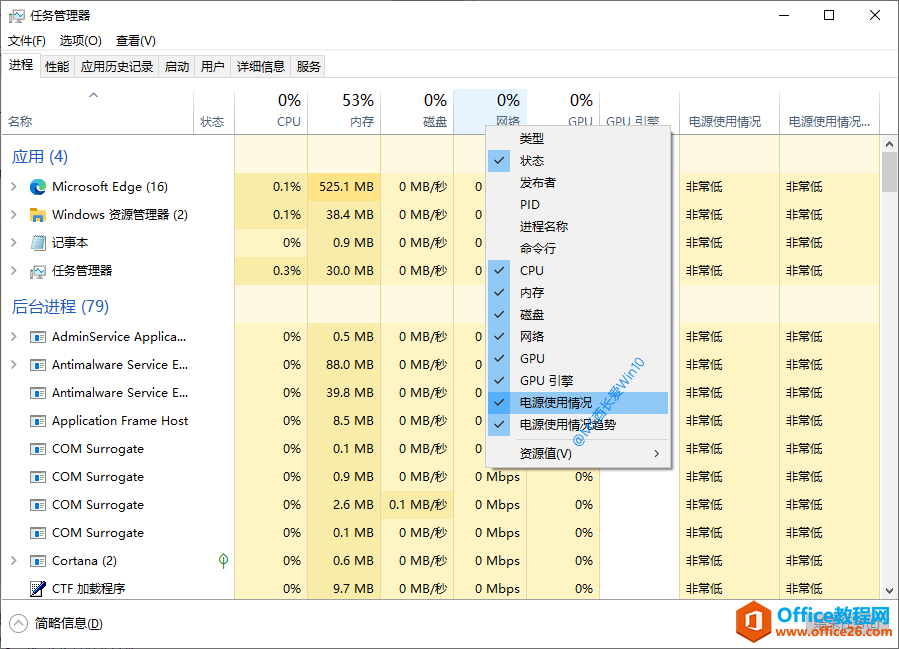The width and height of the screenshot is (899, 649).
Task: Expand the Microsoft Edge process group
Action: (x=13, y=187)
